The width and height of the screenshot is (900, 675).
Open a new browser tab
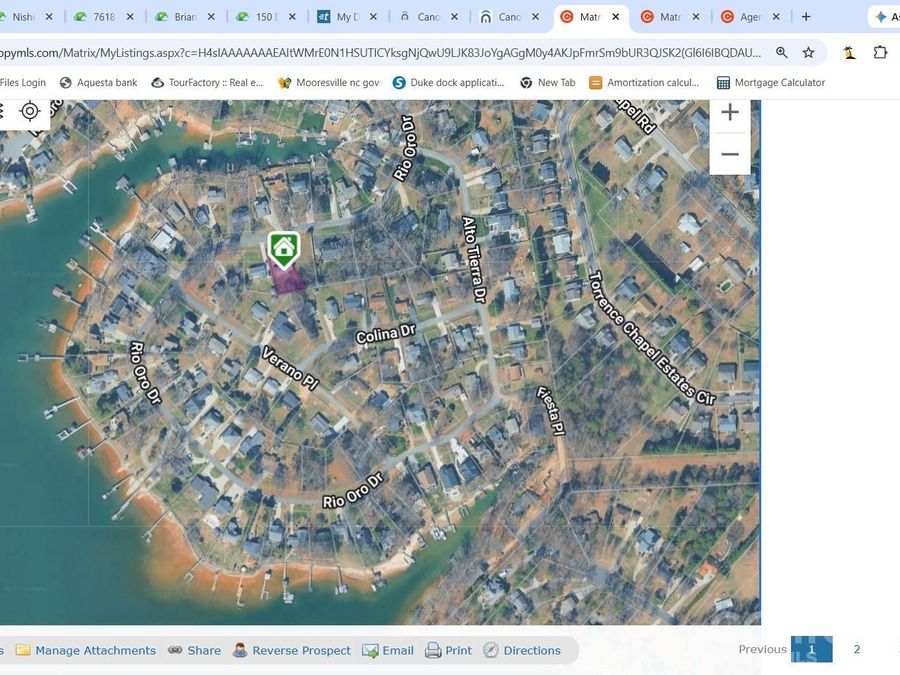pos(806,17)
